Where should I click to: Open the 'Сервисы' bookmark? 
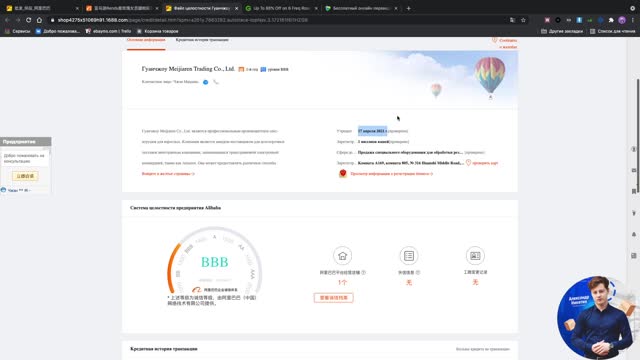tap(17, 31)
